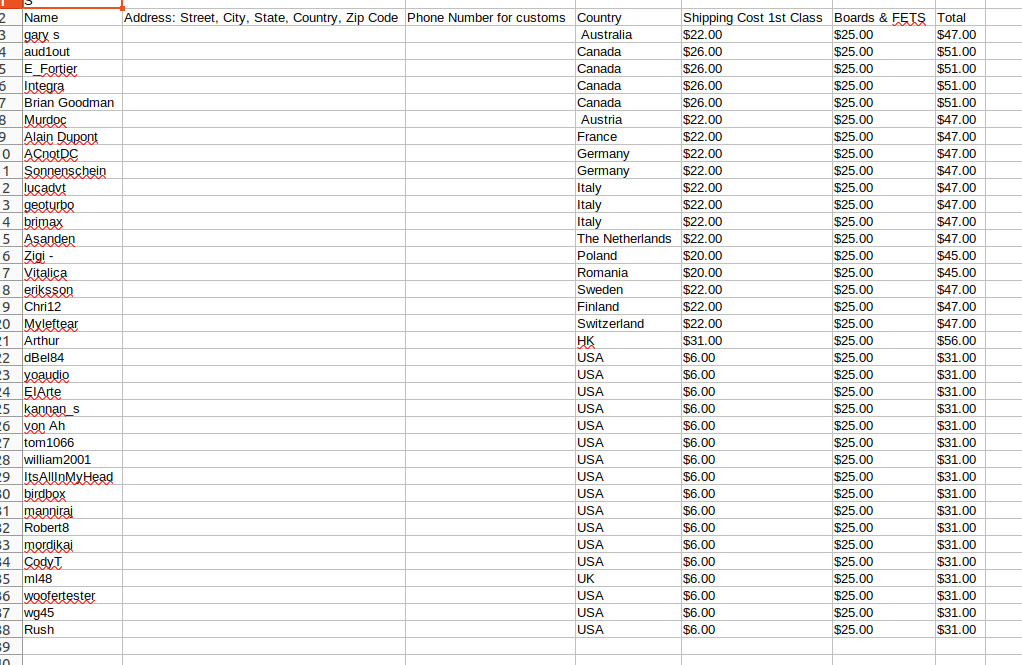Click the geoturbo cell
The height and width of the screenshot is (665, 1022).
[x=72, y=205]
